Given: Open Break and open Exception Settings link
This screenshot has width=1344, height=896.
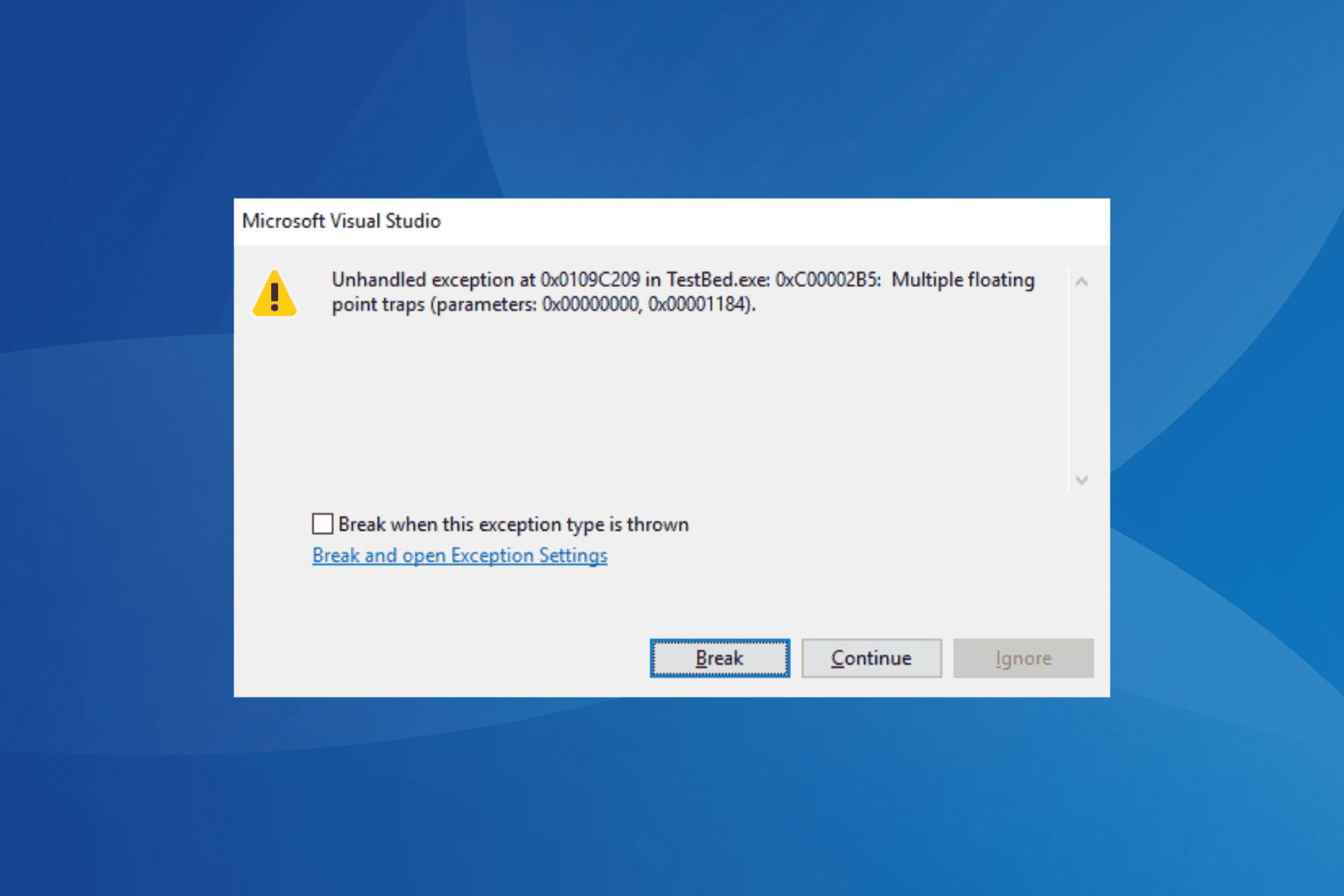Looking at the screenshot, I should tap(459, 556).
